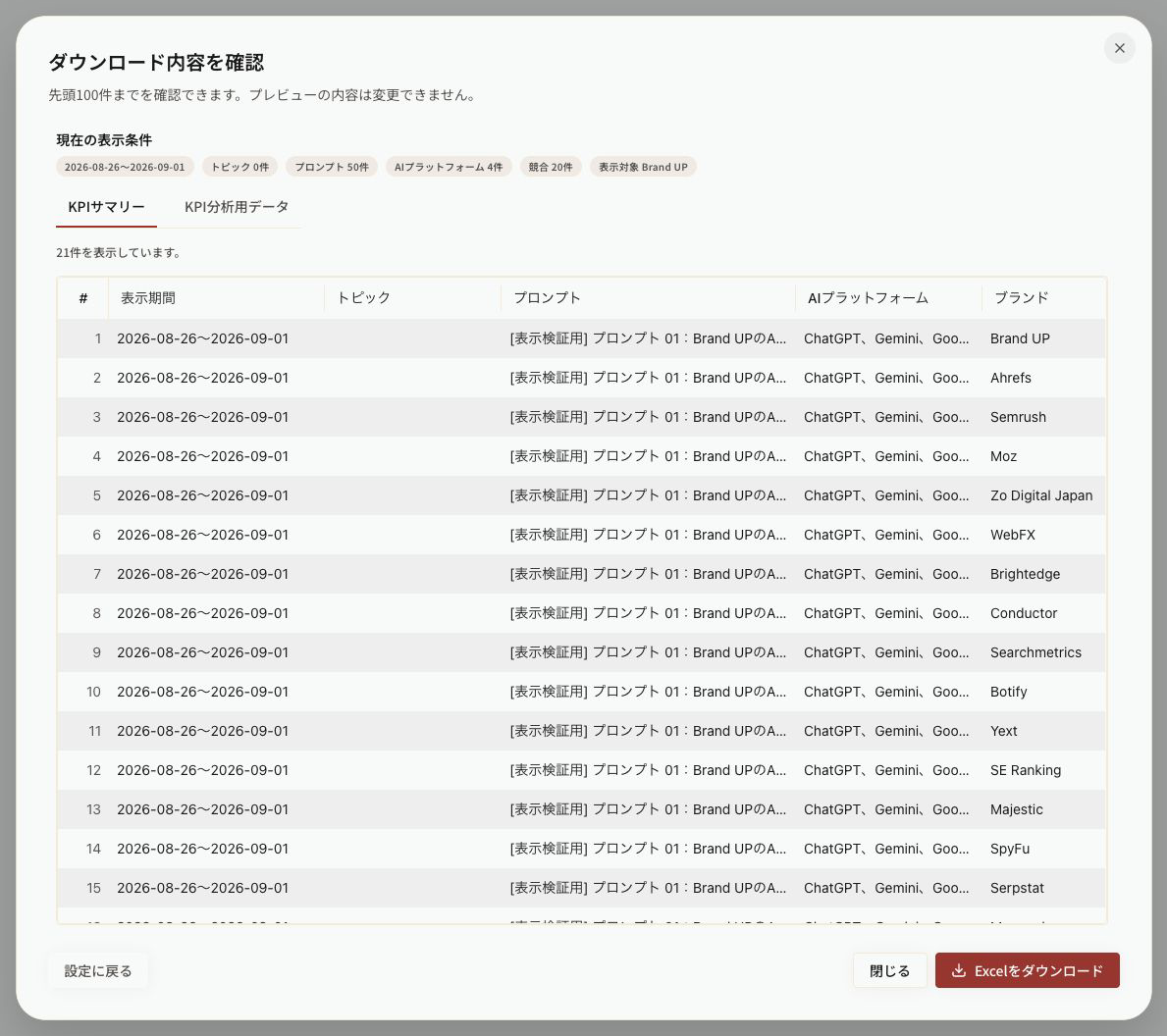
Task: Click row number 10 cell
Action: 83,692
